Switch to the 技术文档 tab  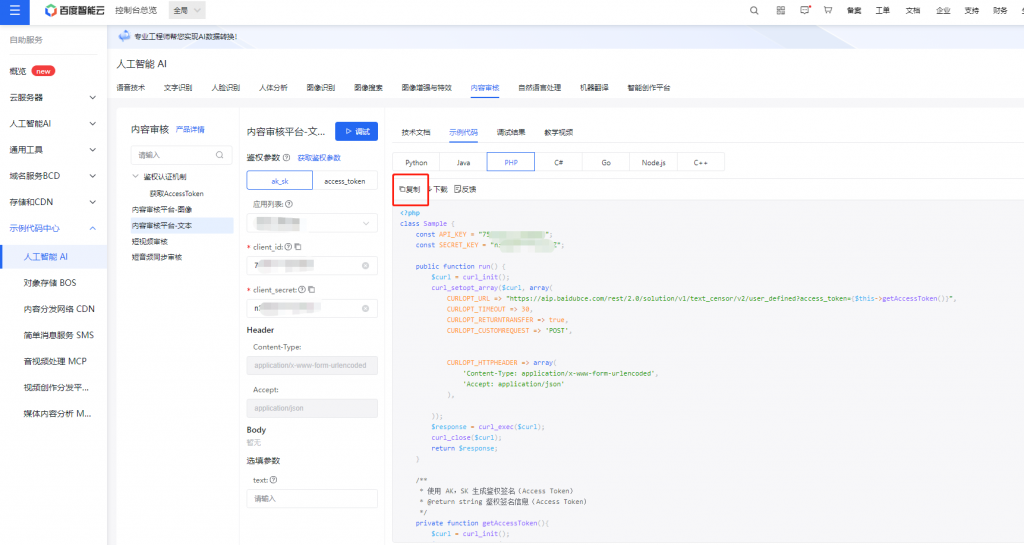416,132
